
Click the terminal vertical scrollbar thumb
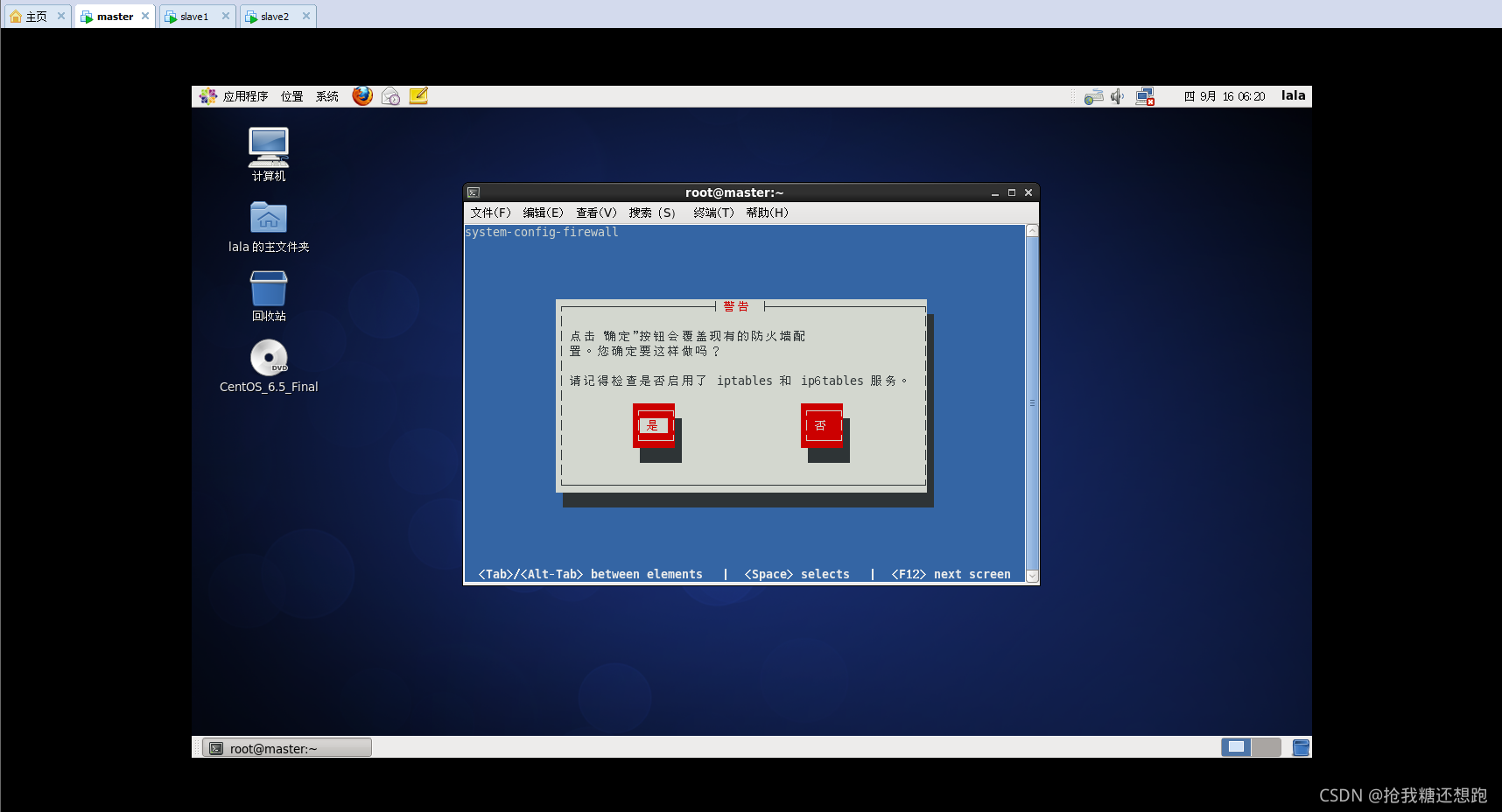[1032, 403]
